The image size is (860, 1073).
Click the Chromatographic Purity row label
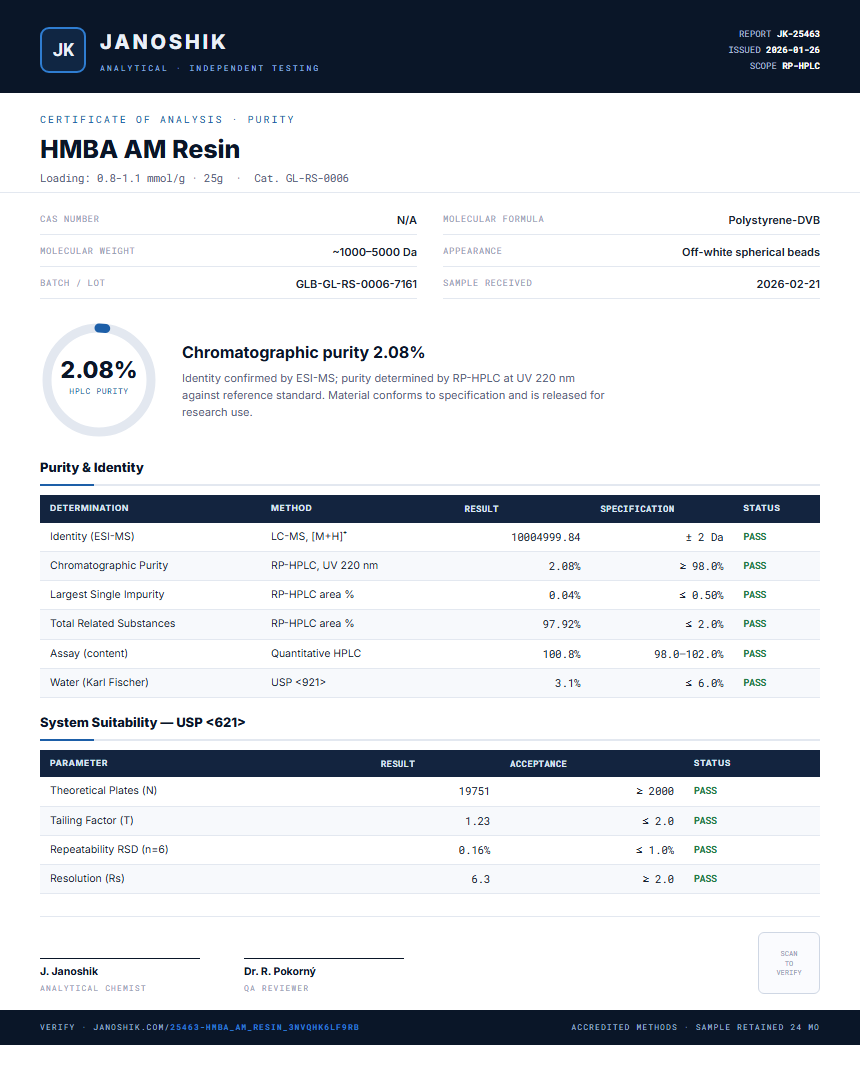click(109, 565)
